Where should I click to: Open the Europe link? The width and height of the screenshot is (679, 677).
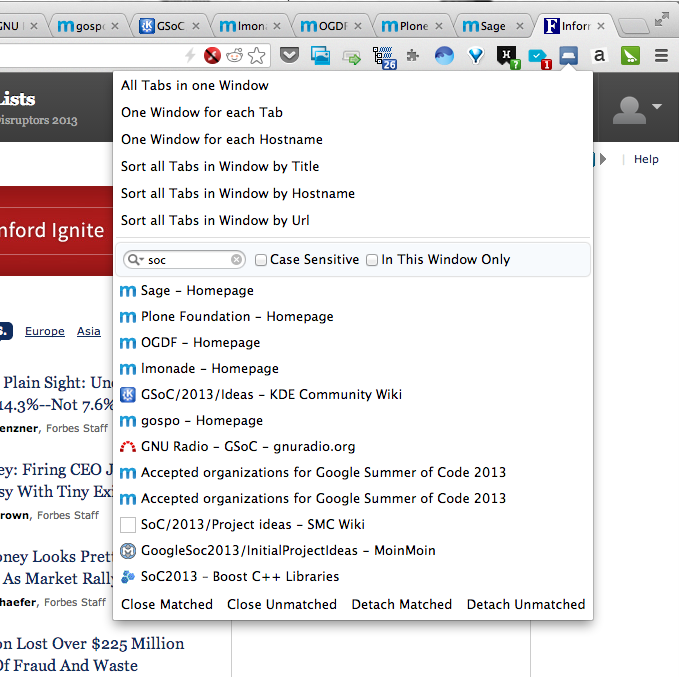pyautogui.click(x=45, y=331)
